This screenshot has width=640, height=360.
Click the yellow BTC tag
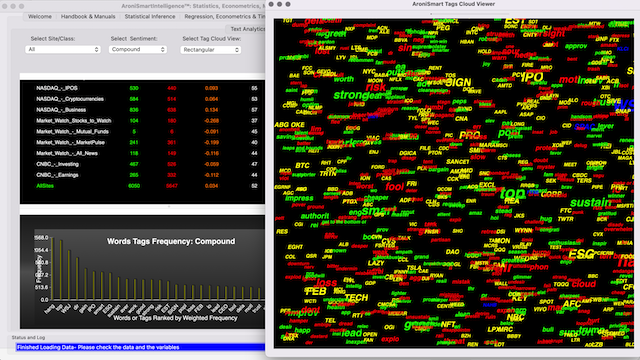302,166
